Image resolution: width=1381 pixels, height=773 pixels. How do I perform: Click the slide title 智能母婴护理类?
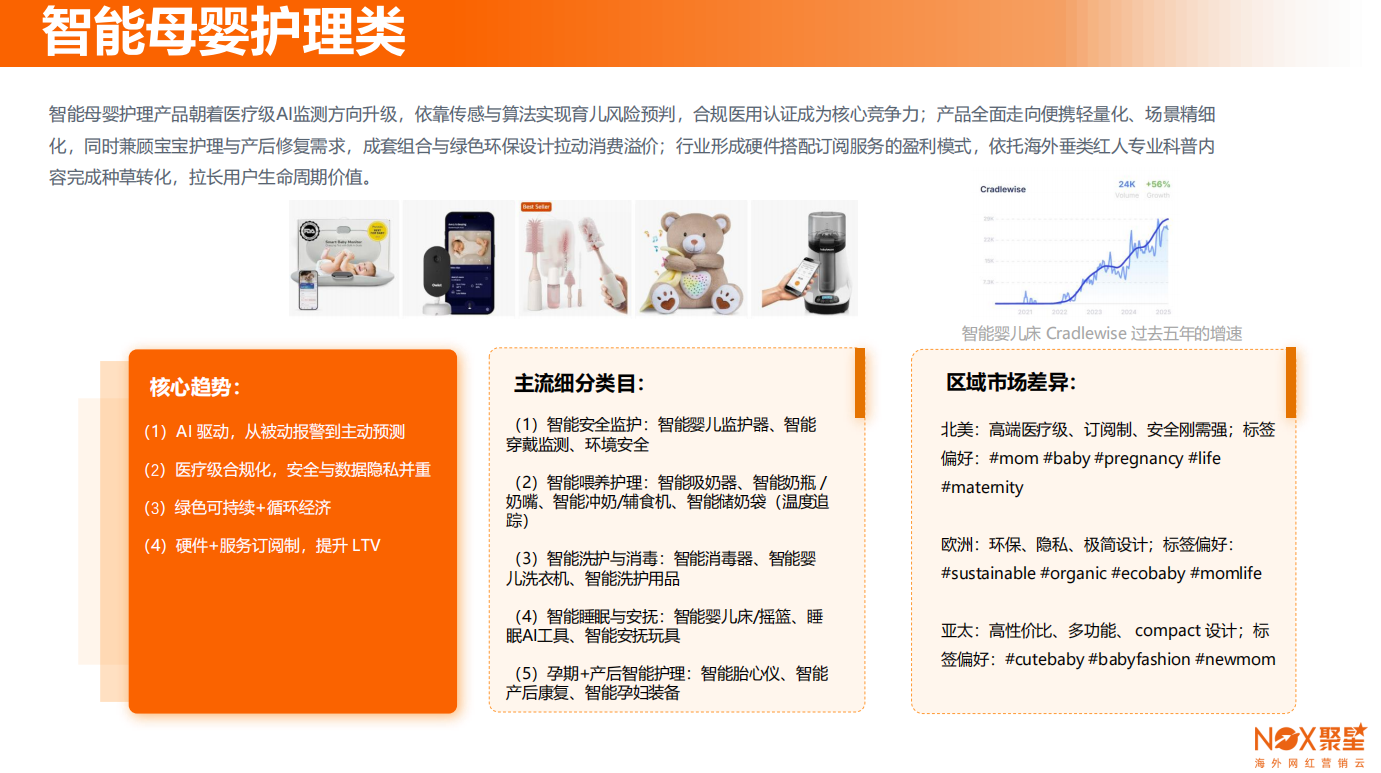tap(223, 32)
